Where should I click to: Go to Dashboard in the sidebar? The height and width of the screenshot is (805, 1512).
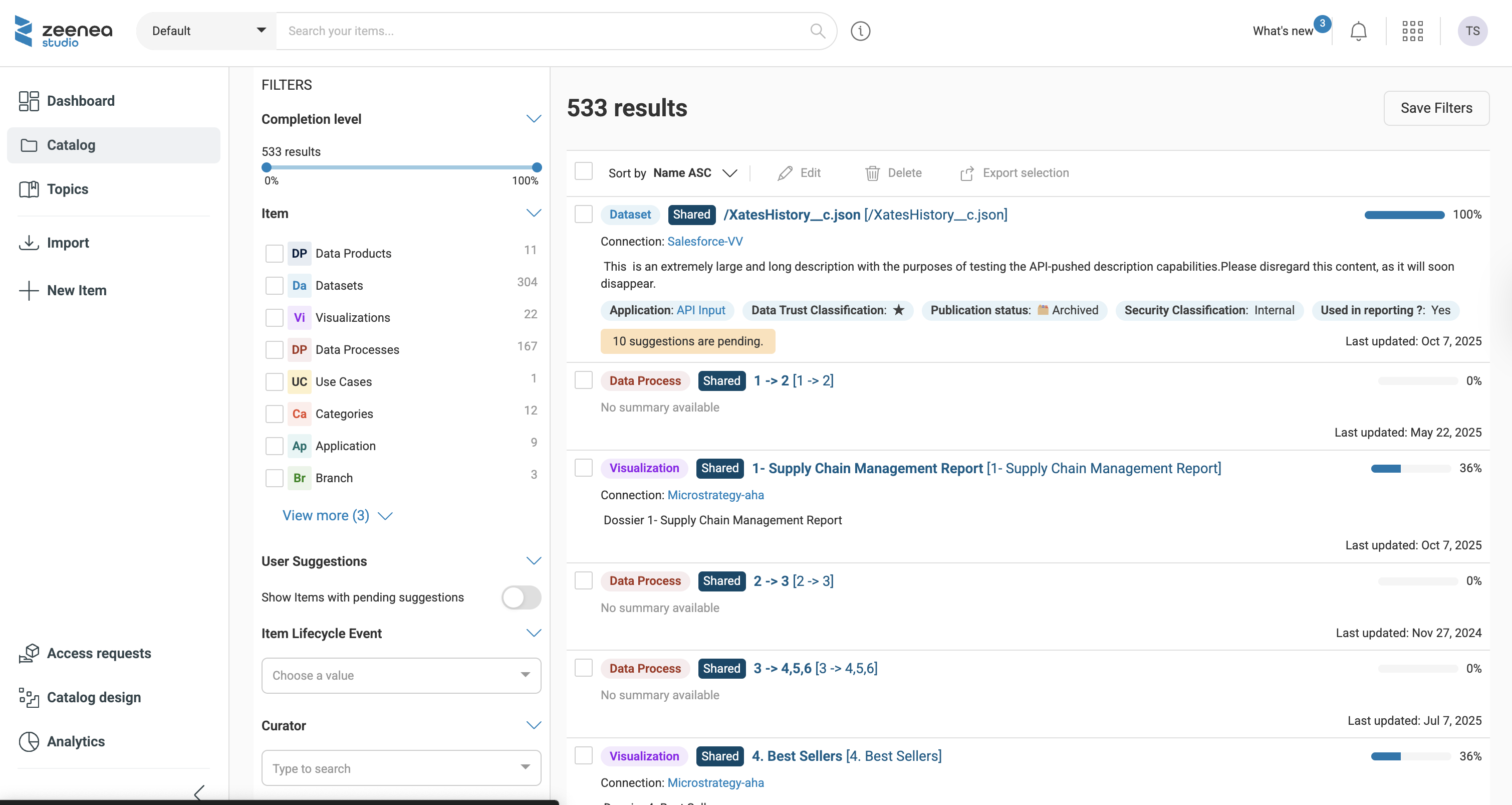click(x=81, y=101)
